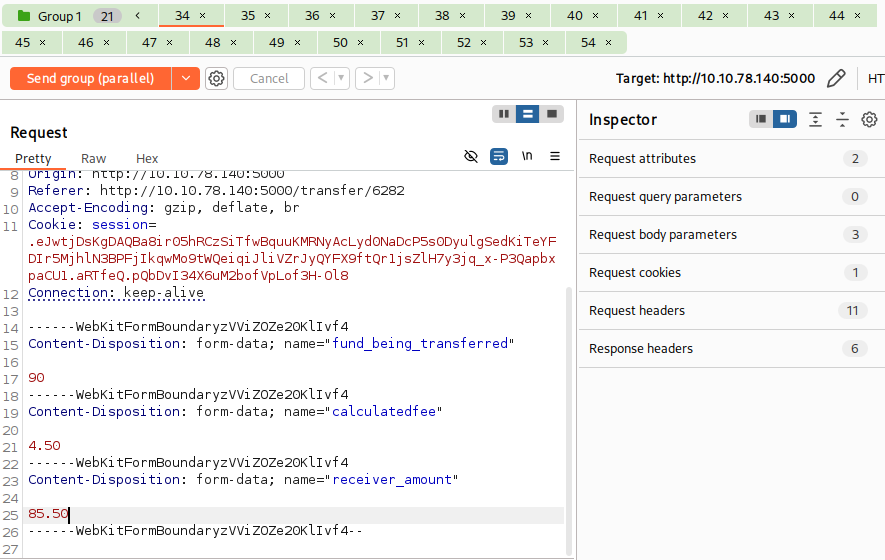Viewport: 885px width, 560px height.
Task: Click the Cancel button
Action: pos(269,78)
